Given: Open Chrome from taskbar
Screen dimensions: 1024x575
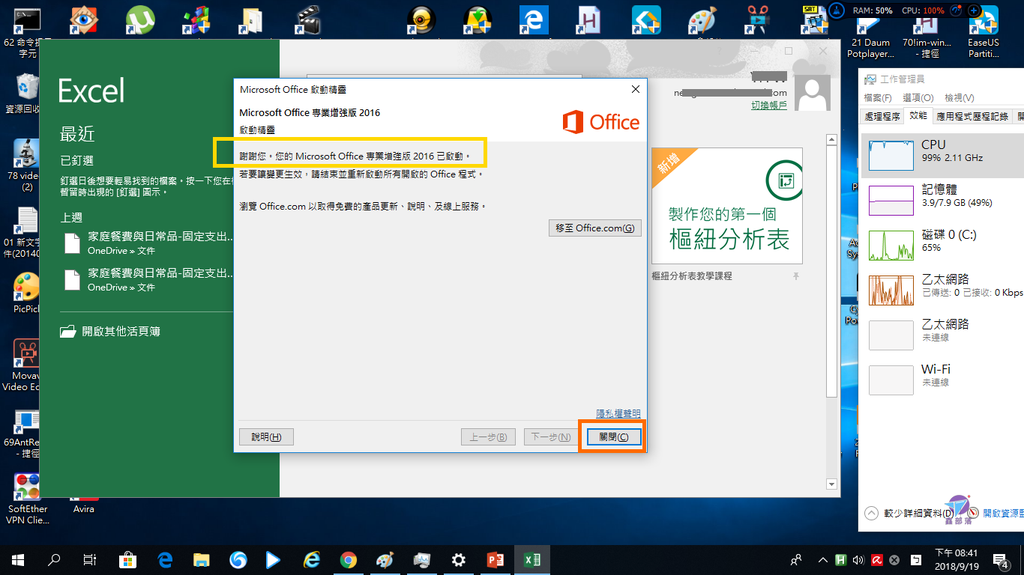Looking at the screenshot, I should click(348, 560).
